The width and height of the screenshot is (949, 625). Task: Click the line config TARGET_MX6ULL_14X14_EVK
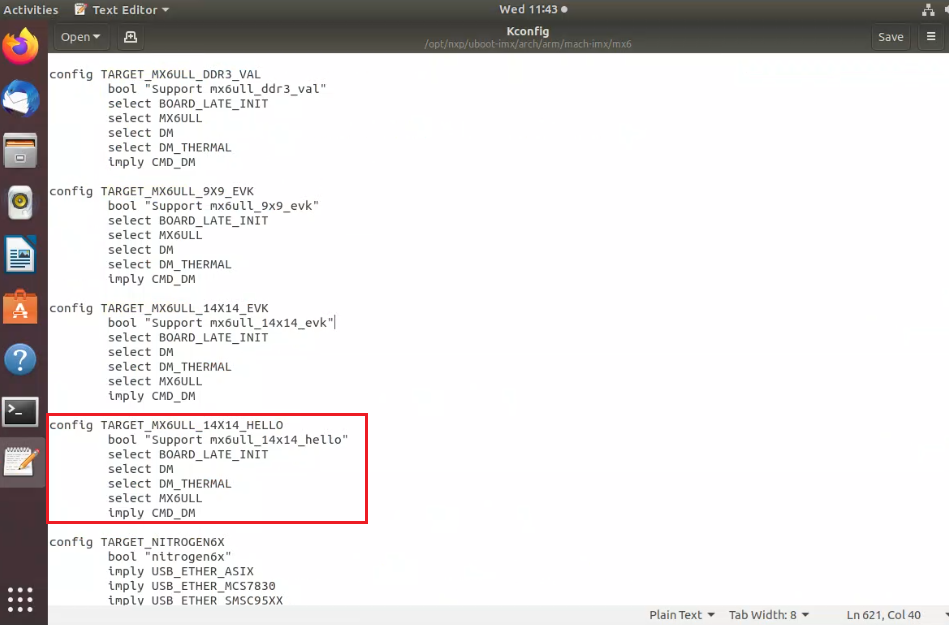[159, 308]
